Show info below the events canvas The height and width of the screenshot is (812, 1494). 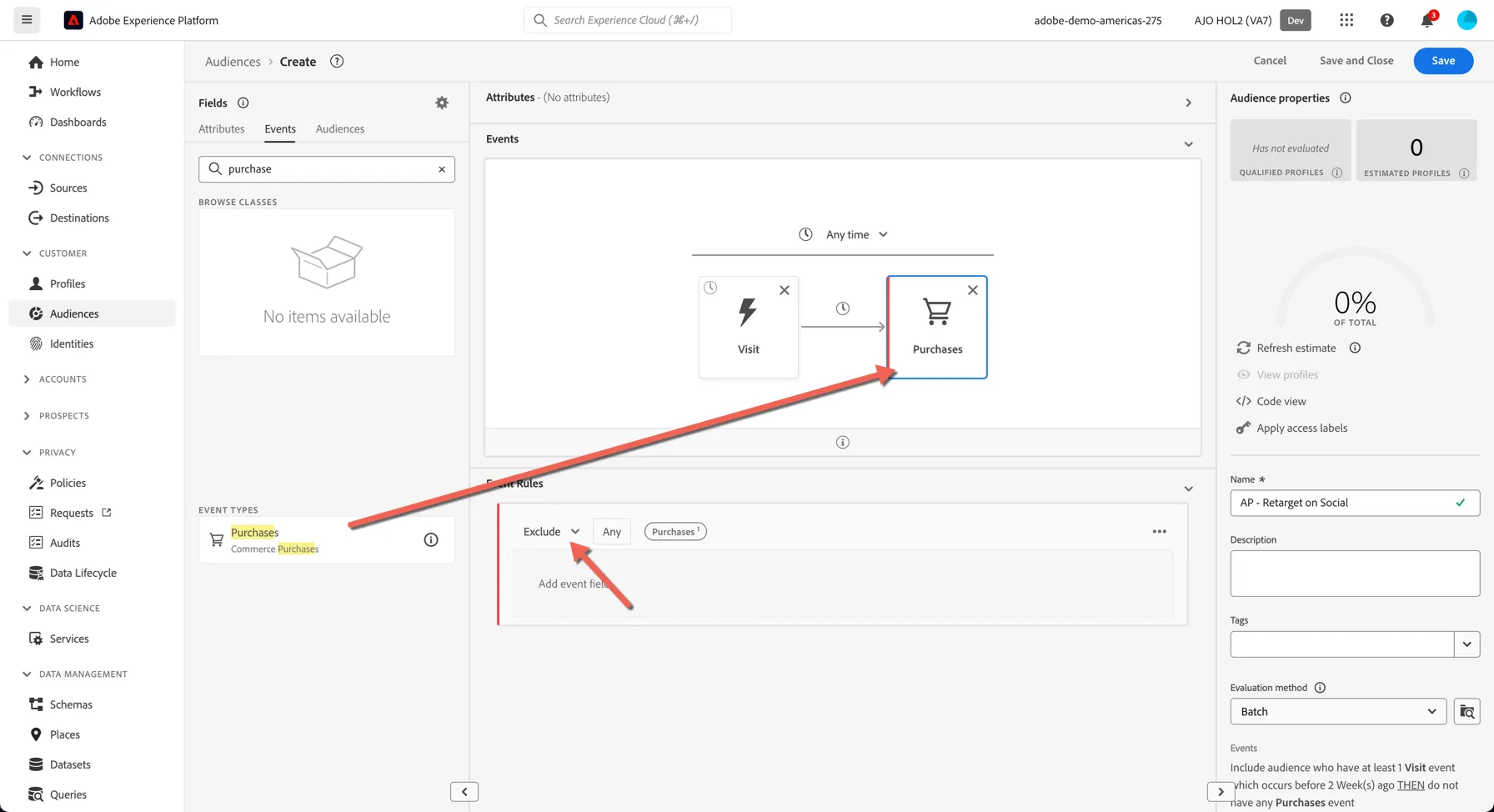(x=843, y=442)
